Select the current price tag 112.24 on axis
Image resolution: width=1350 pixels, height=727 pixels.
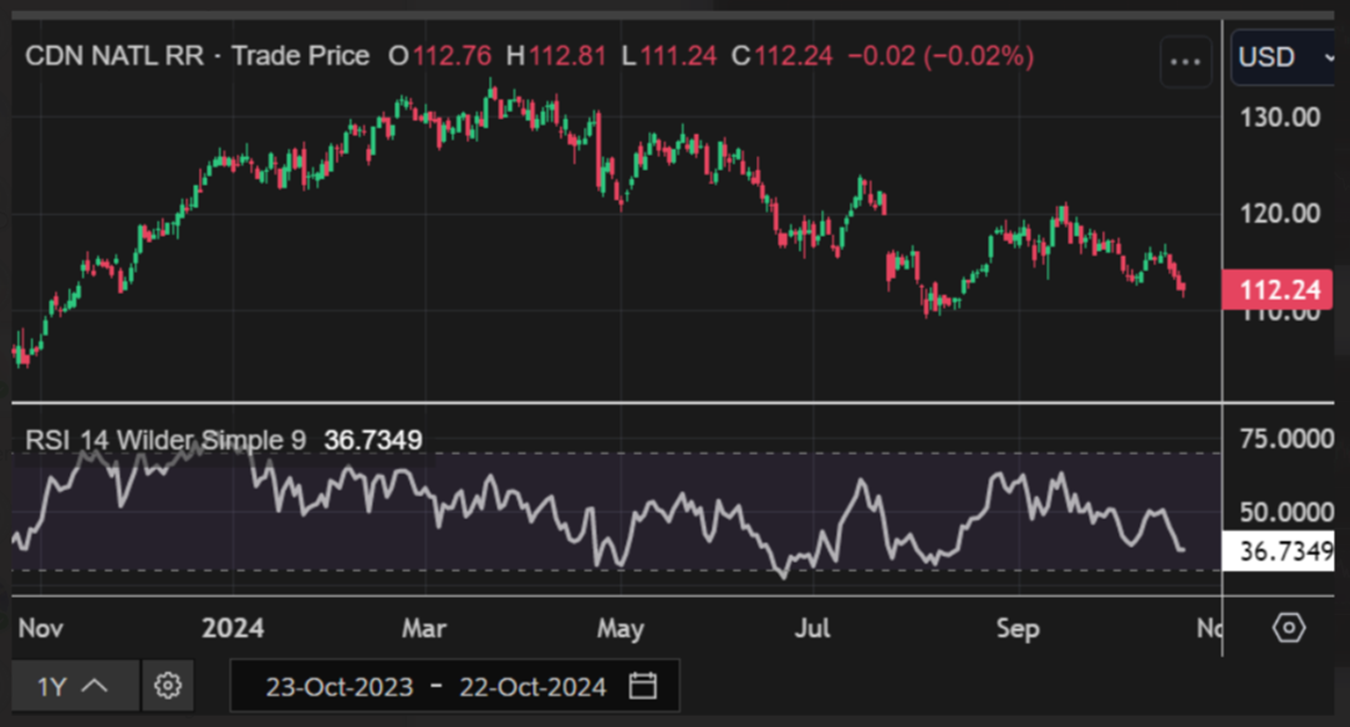tap(1278, 290)
